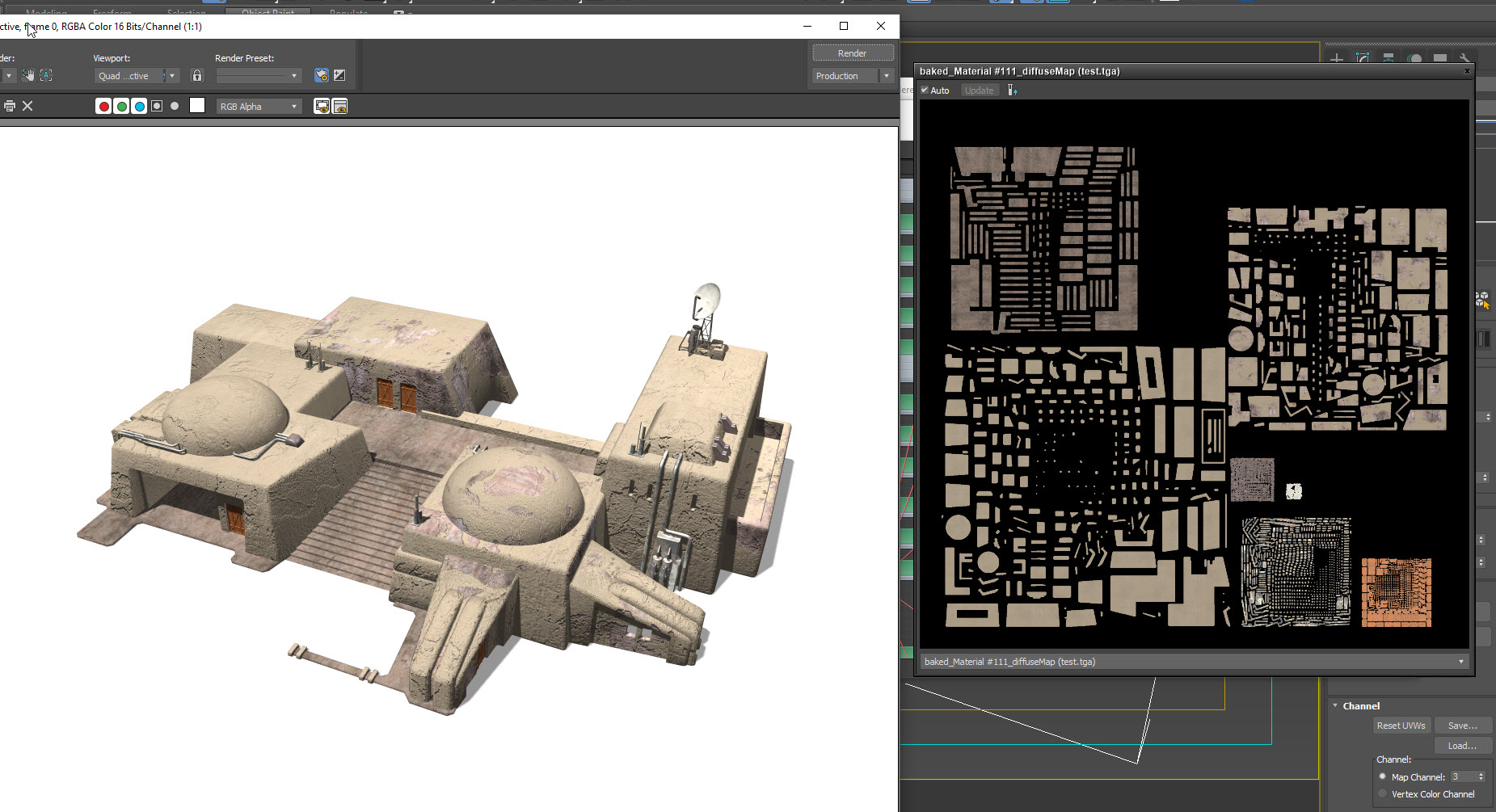Open Environment and Effects exposure icon
The height and width of the screenshot is (812, 1496).
(339, 75)
